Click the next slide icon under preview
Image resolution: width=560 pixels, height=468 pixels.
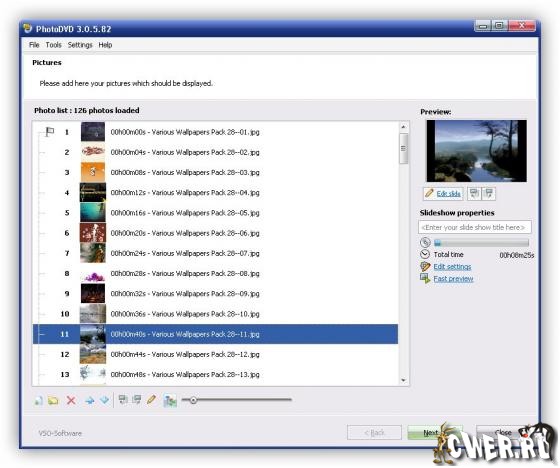point(489,193)
